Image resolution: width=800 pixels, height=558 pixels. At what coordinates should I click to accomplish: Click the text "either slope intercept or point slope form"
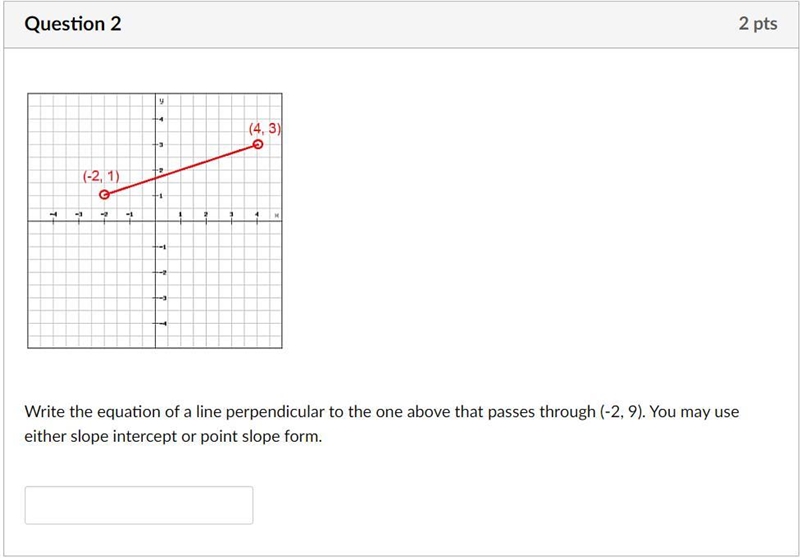click(172, 437)
